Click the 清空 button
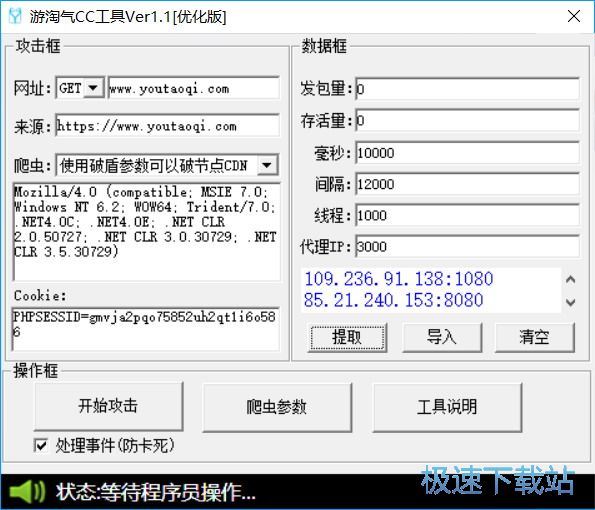The image size is (595, 510). (535, 337)
